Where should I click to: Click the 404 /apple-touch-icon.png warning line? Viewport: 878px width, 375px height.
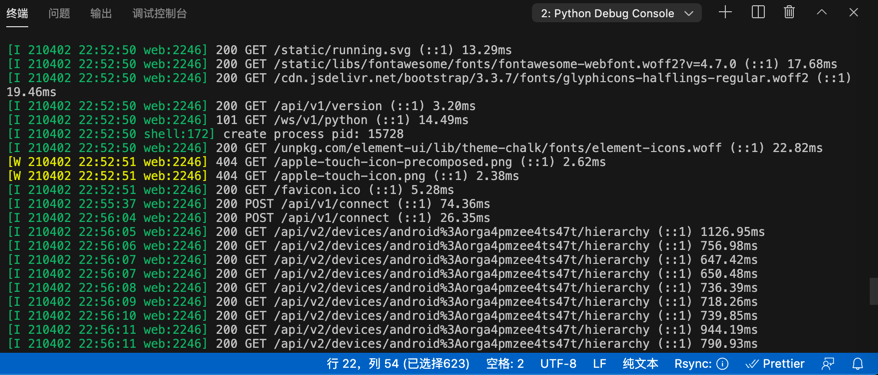click(x=263, y=176)
